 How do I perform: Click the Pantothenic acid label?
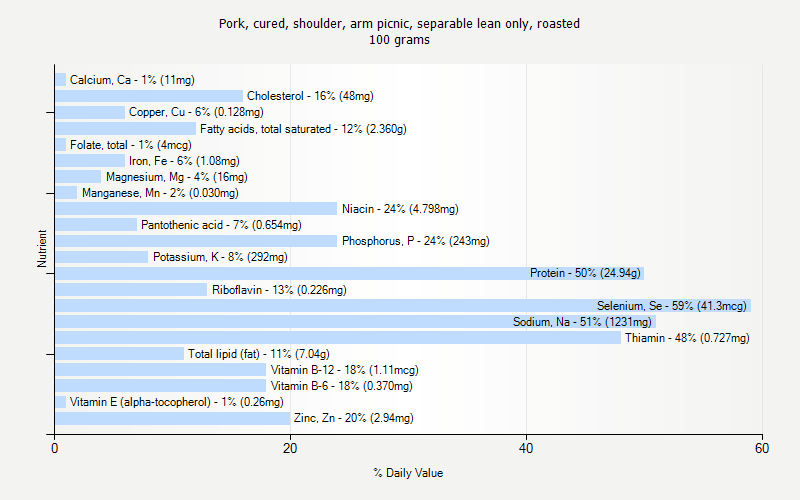(221, 225)
